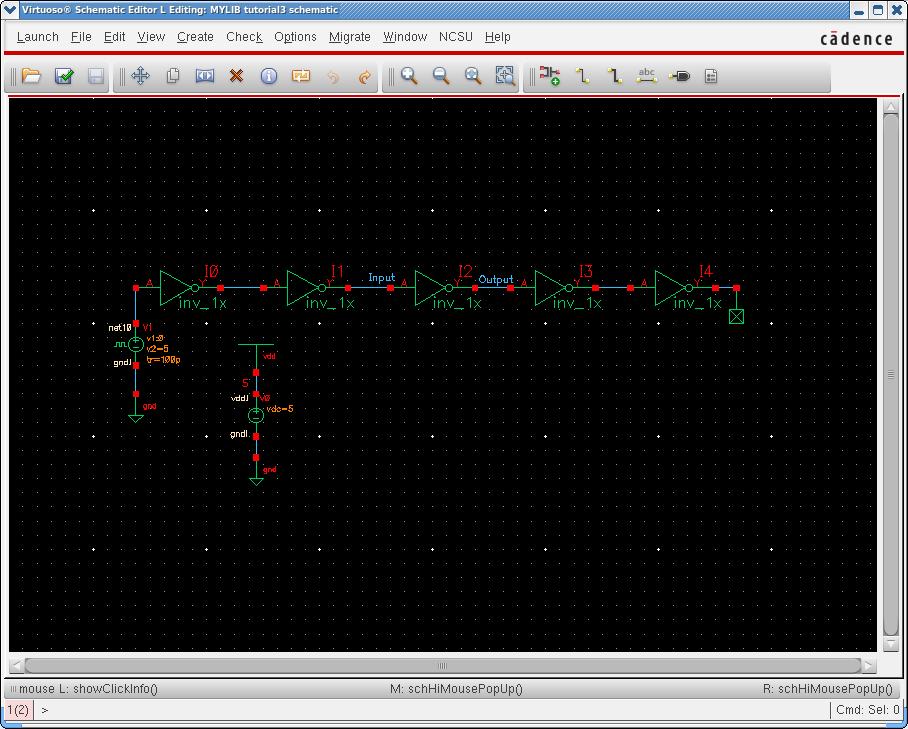Image resolution: width=908 pixels, height=729 pixels.
Task: Click the vertical scrollbar thumb
Action: tap(891, 375)
